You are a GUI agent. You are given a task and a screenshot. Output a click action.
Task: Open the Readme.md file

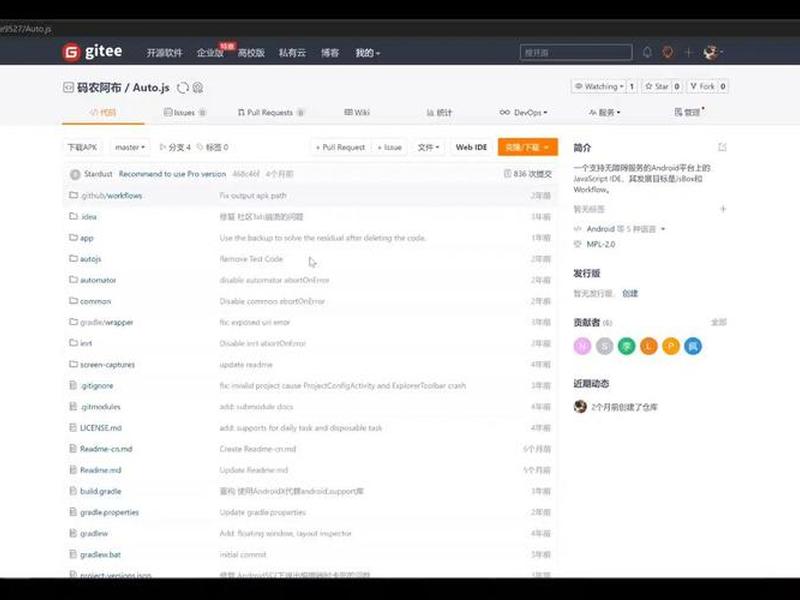coord(101,470)
